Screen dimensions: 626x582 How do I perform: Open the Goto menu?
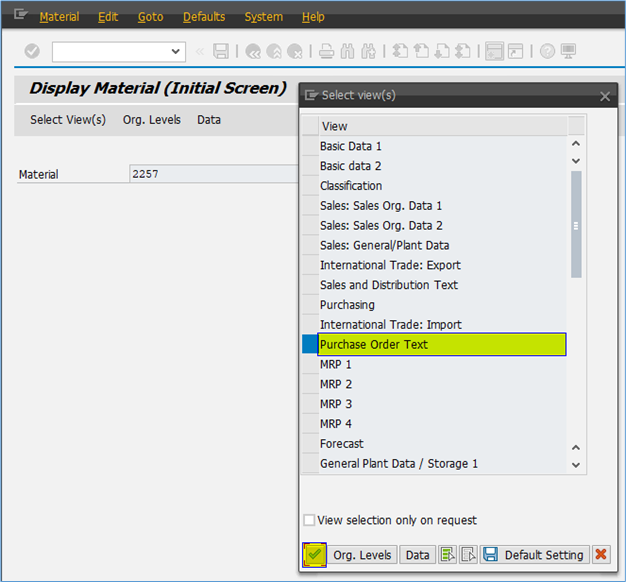[x=151, y=17]
